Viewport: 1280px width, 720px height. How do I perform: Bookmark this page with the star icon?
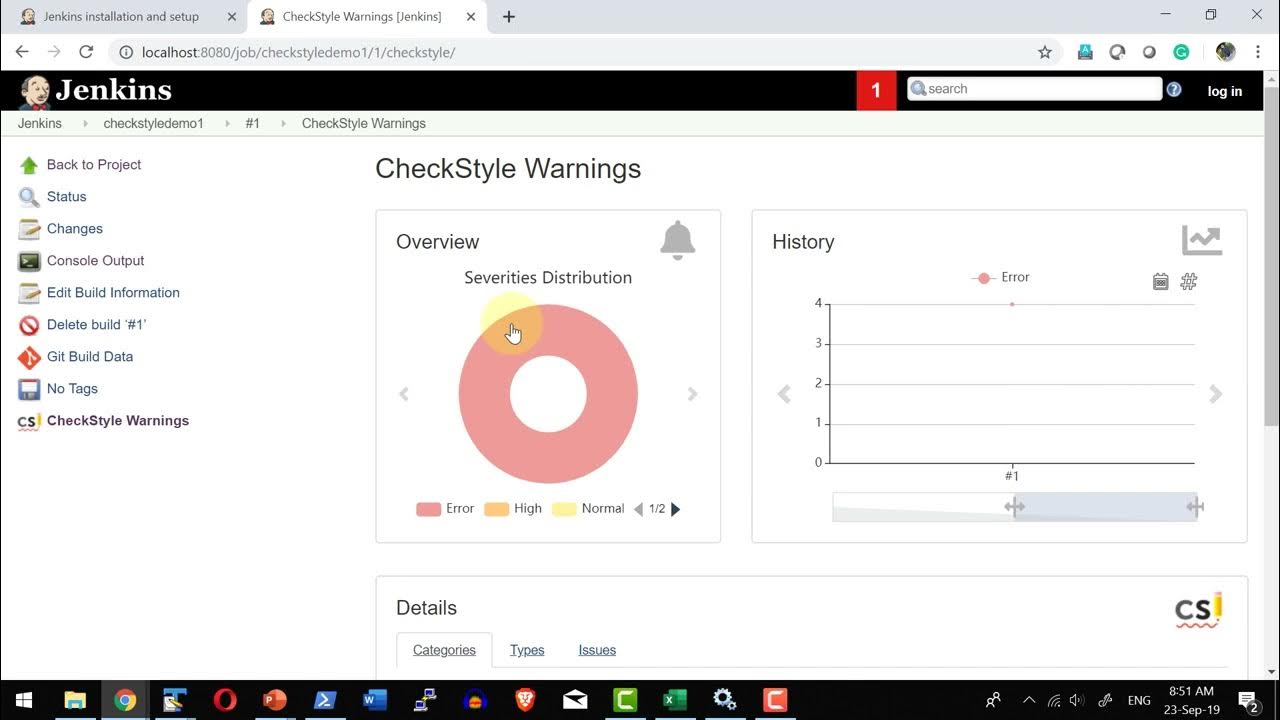coord(1045,52)
